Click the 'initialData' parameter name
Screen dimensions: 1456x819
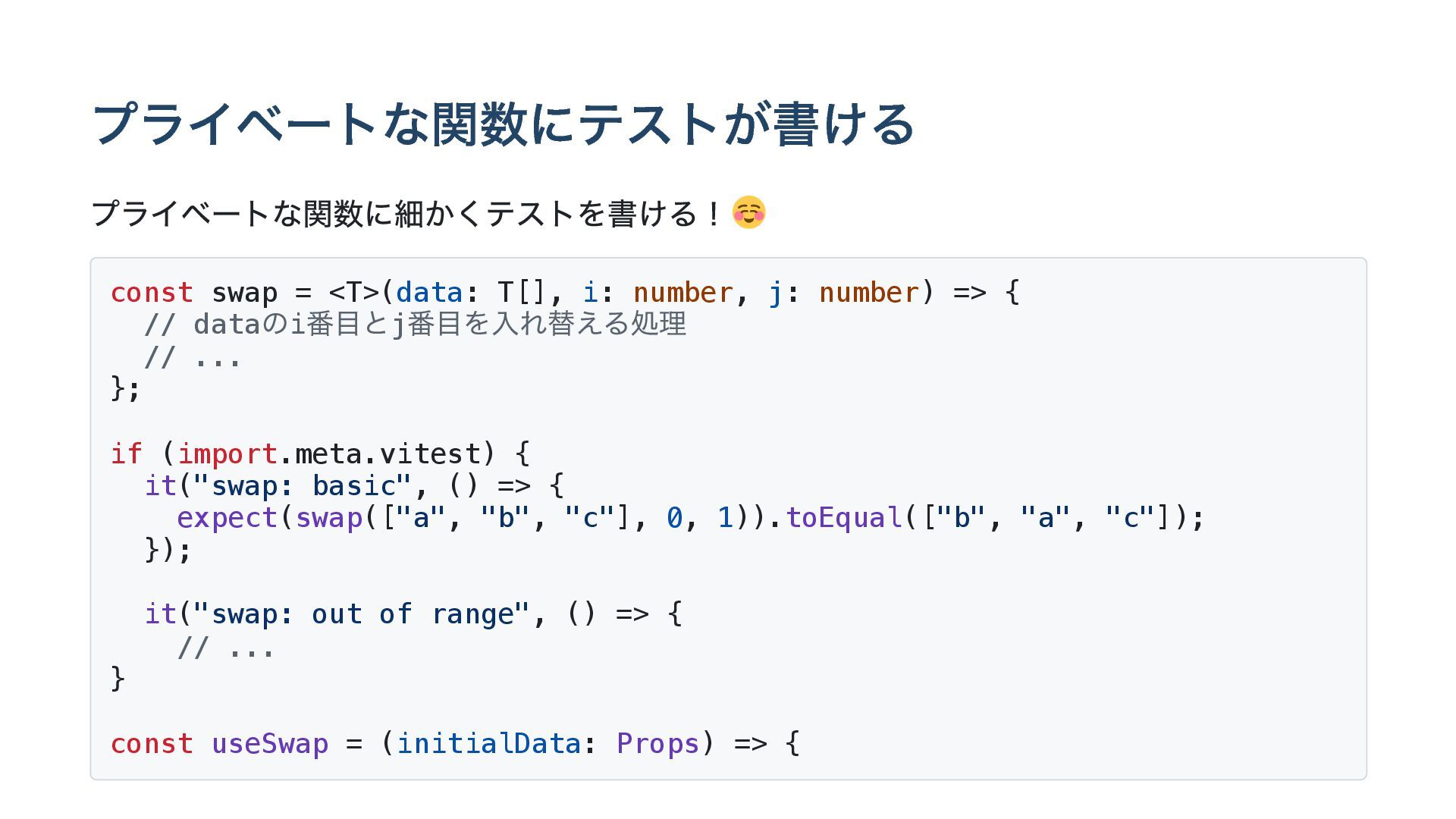(488, 743)
